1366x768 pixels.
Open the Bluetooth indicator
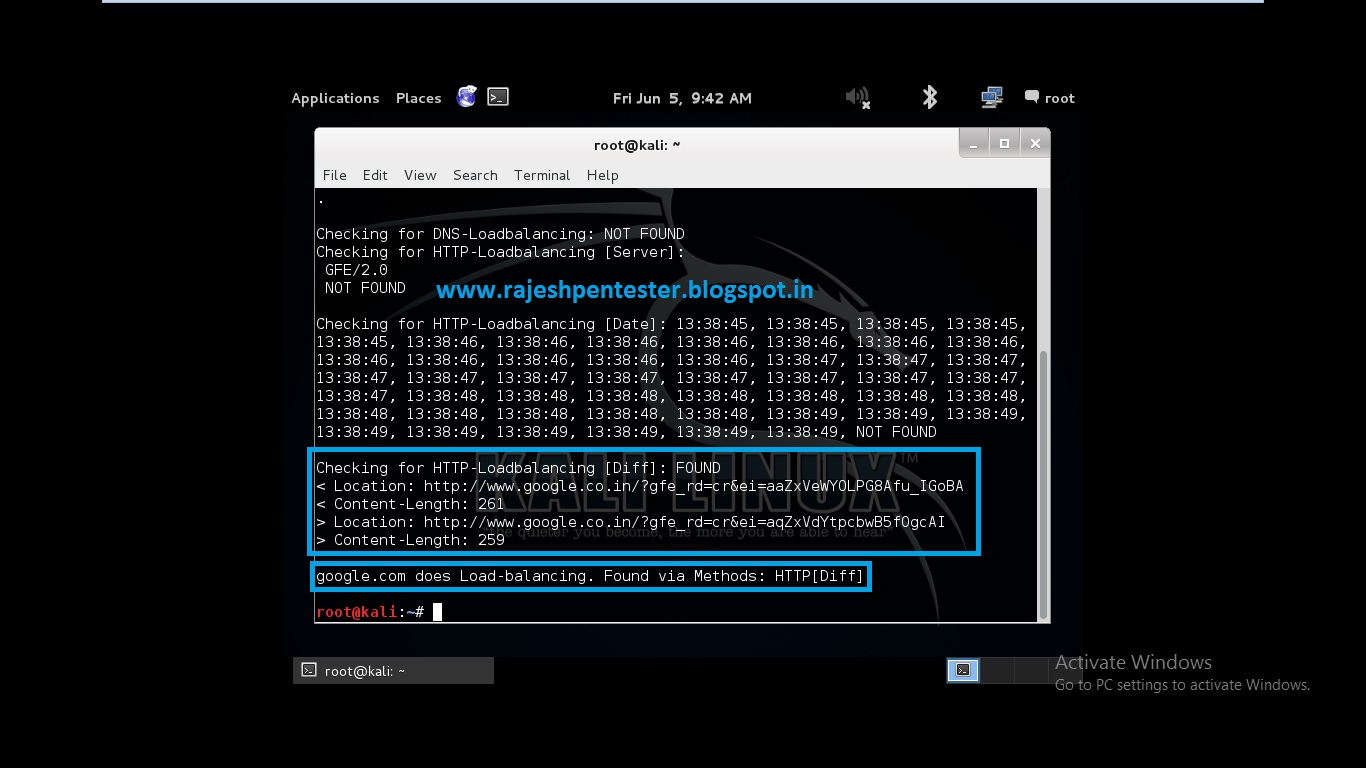(x=930, y=97)
